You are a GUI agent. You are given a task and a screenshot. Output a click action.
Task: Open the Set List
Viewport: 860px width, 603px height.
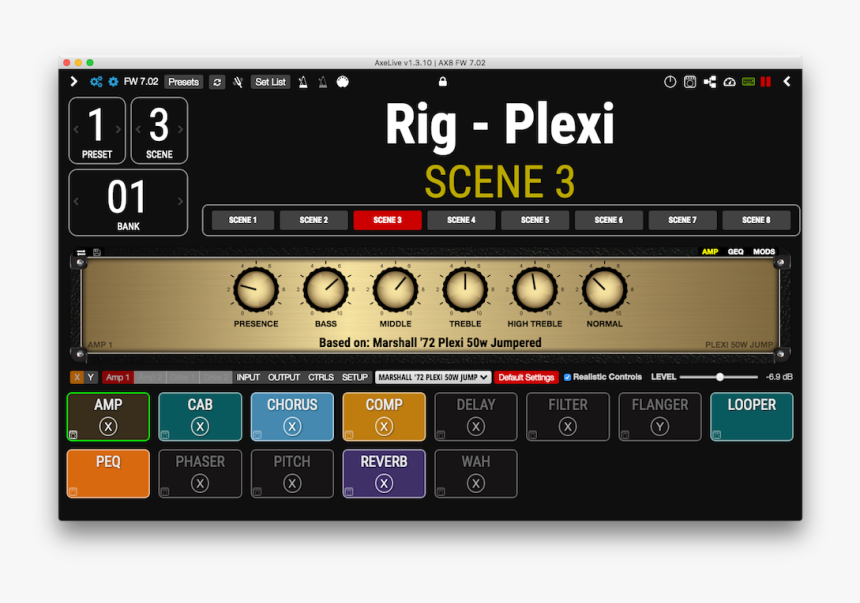pos(270,82)
